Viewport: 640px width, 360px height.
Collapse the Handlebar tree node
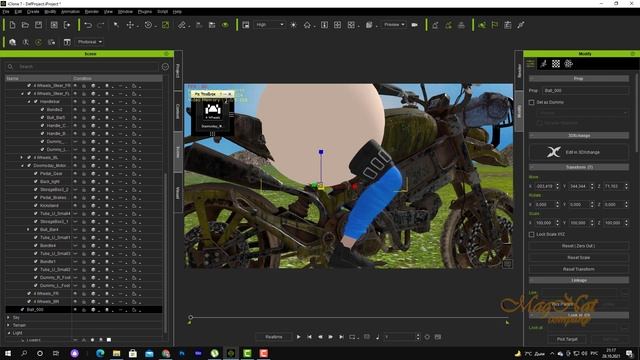pyautogui.click(x=29, y=102)
